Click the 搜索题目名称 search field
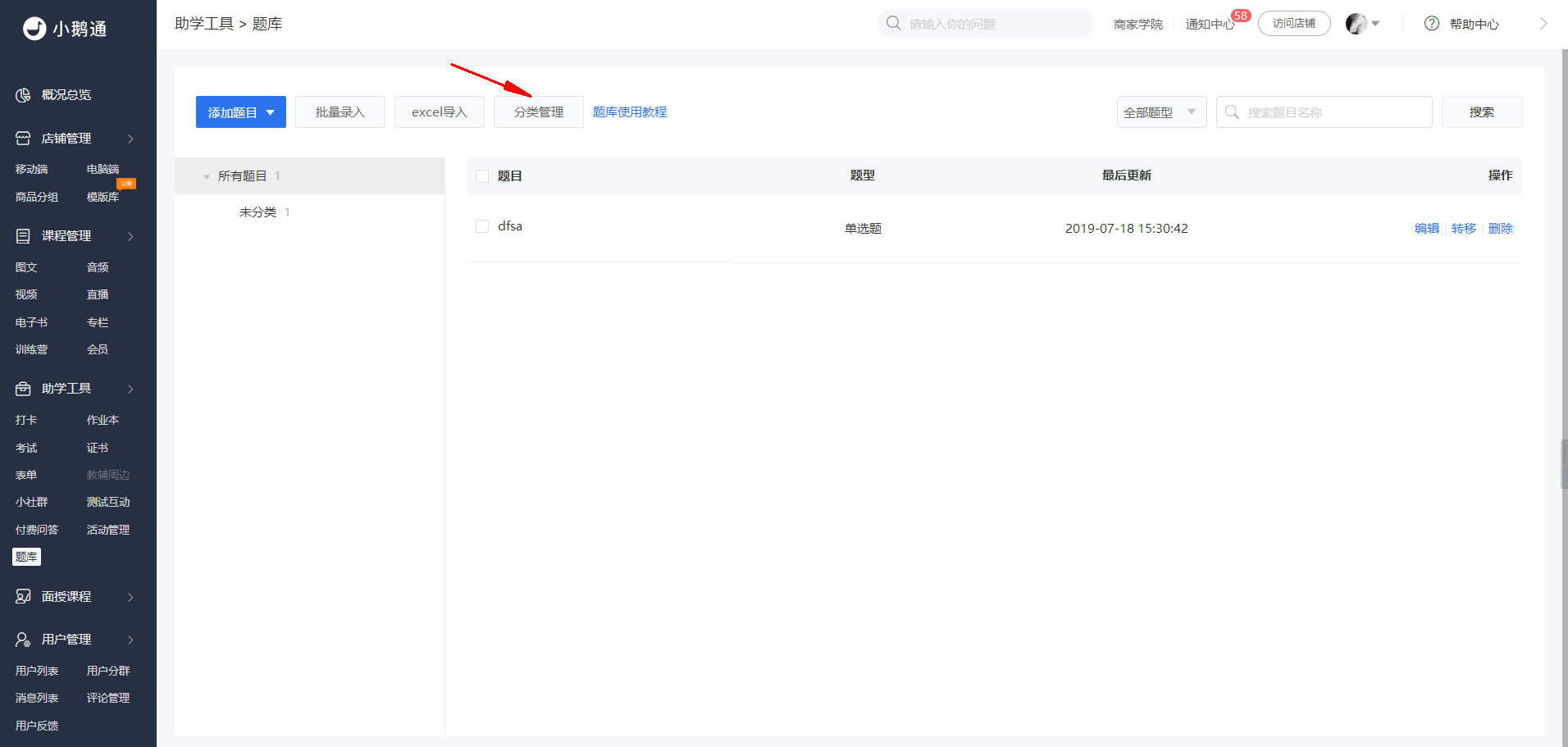Image resolution: width=1568 pixels, height=747 pixels. click(x=1324, y=112)
